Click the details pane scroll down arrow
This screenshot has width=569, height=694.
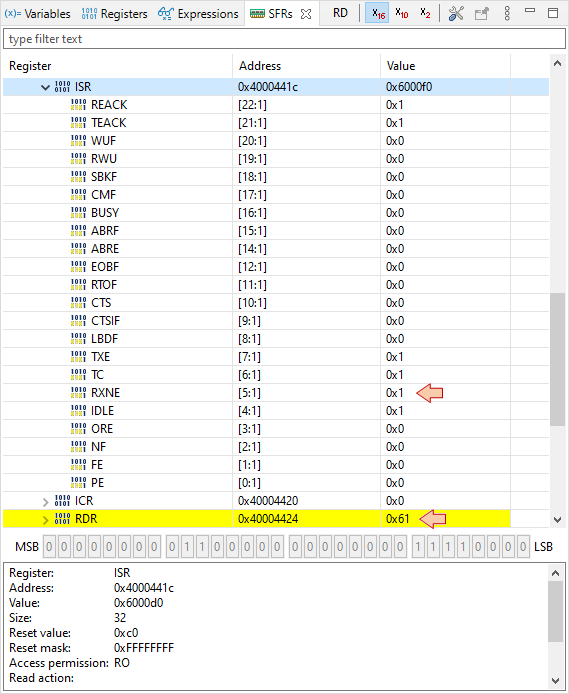(556, 680)
